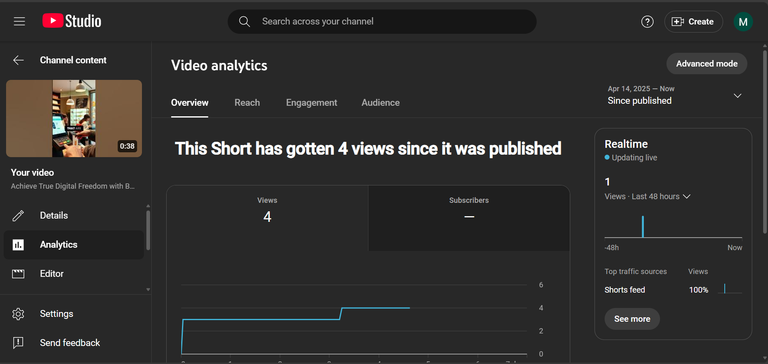Click the 100% Shorts feed value
The image size is (768, 364).
(x=698, y=290)
